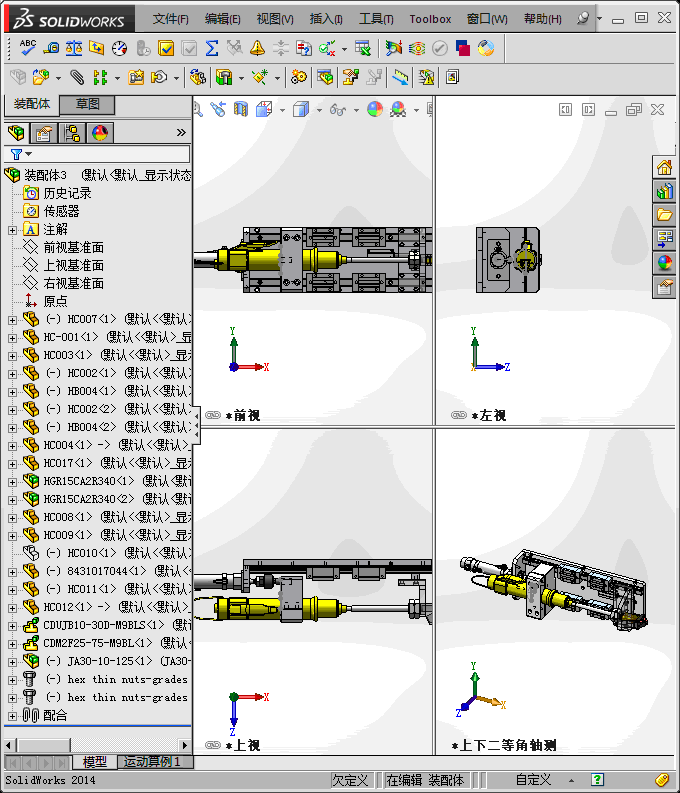Click Section View icon in viewport toolbar

241,109
